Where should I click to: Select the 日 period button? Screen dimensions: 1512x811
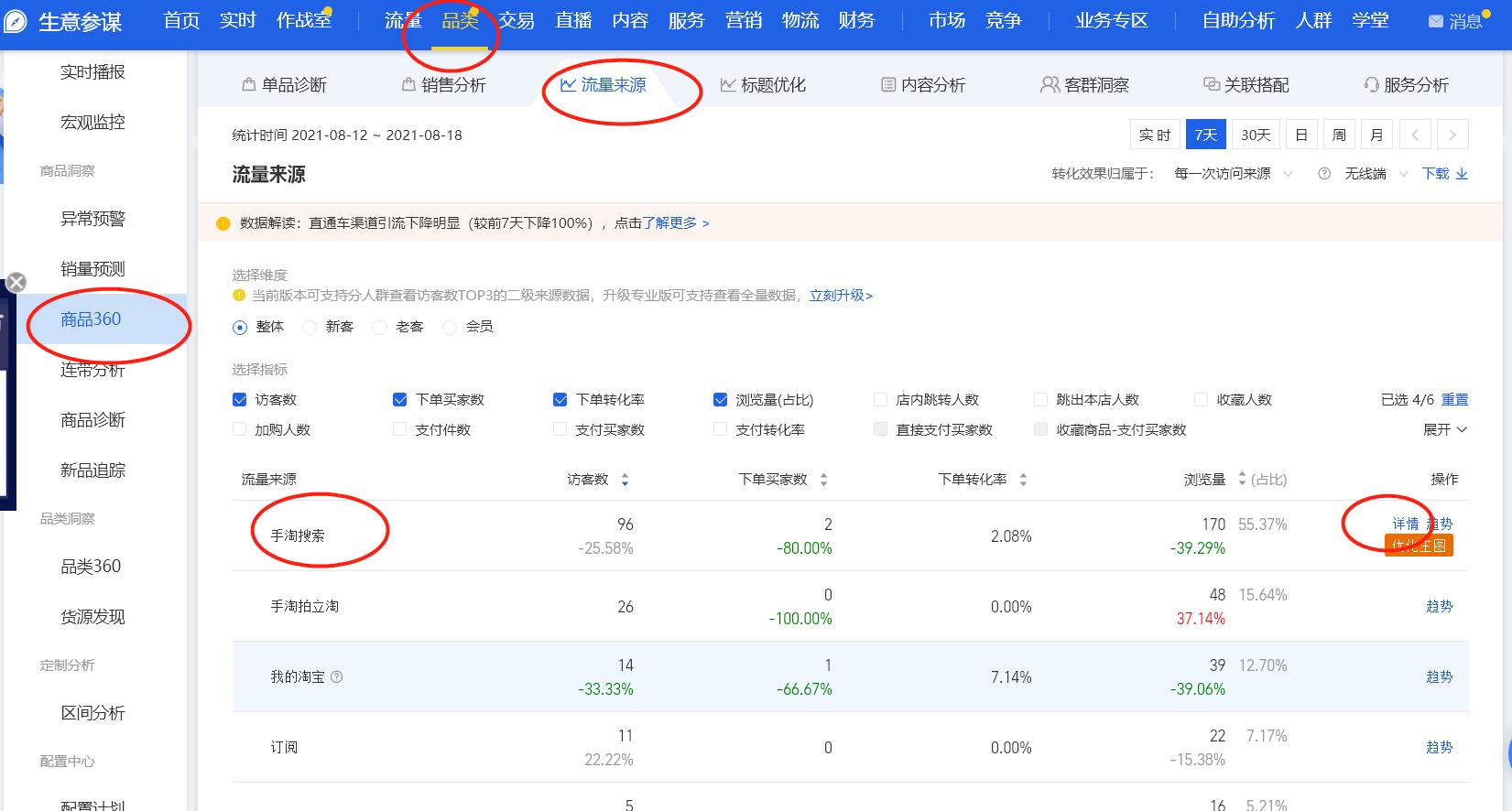1301,135
